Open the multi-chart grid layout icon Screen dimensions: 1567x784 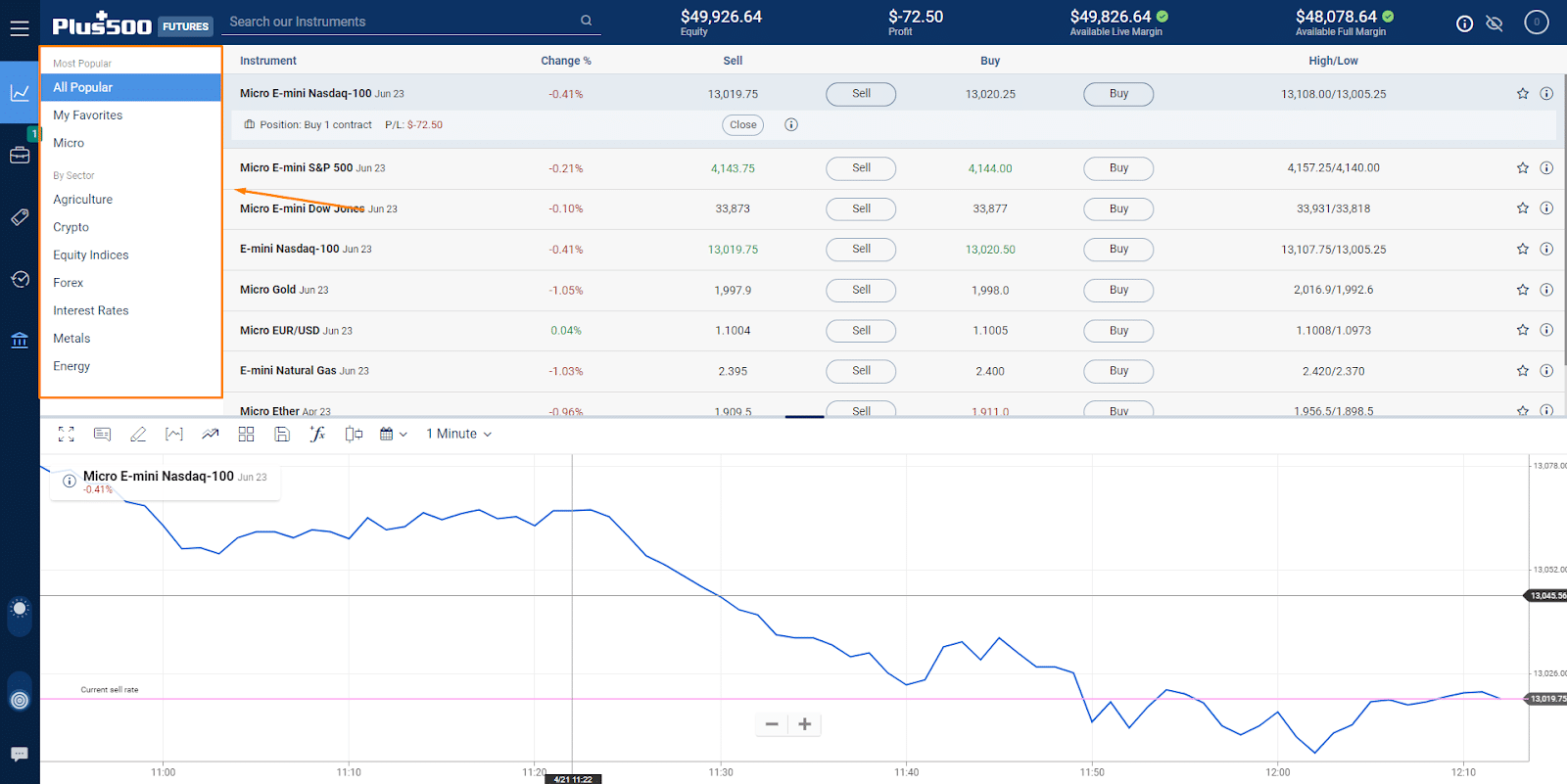click(x=246, y=435)
